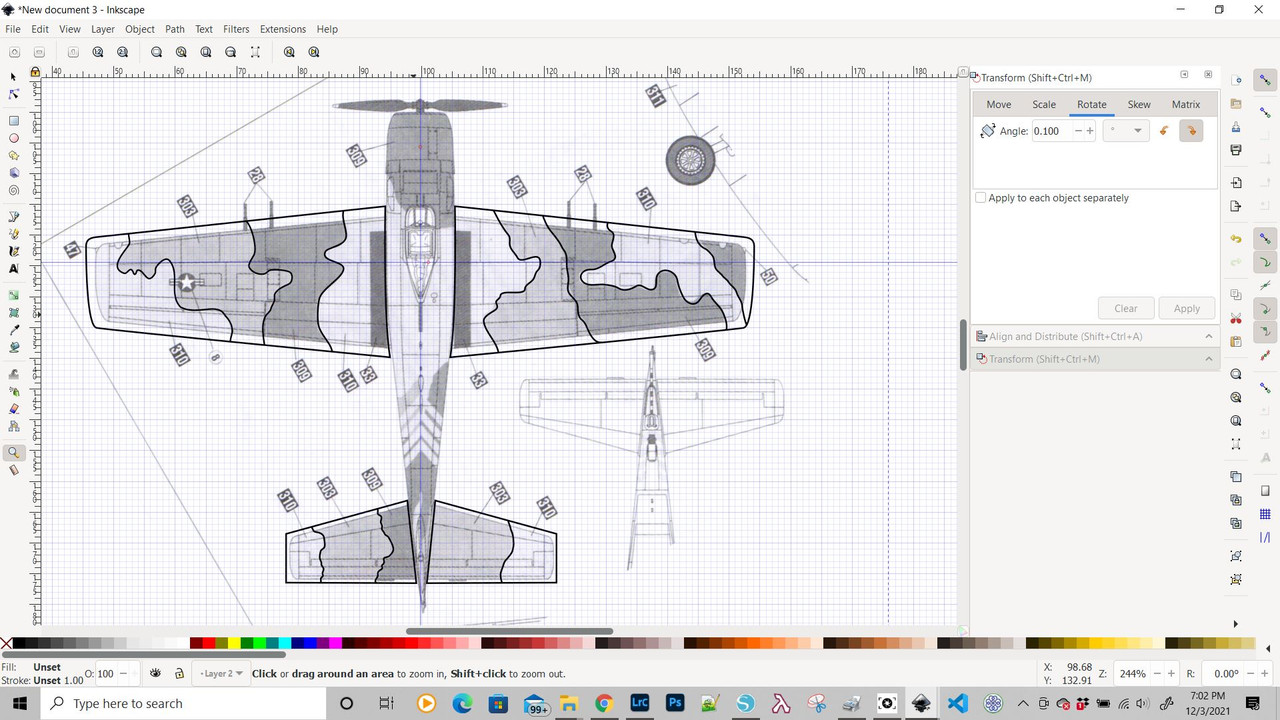Screen dimensions: 1280x720
Task: Open Photoshop from the taskbar
Action: tap(675, 704)
